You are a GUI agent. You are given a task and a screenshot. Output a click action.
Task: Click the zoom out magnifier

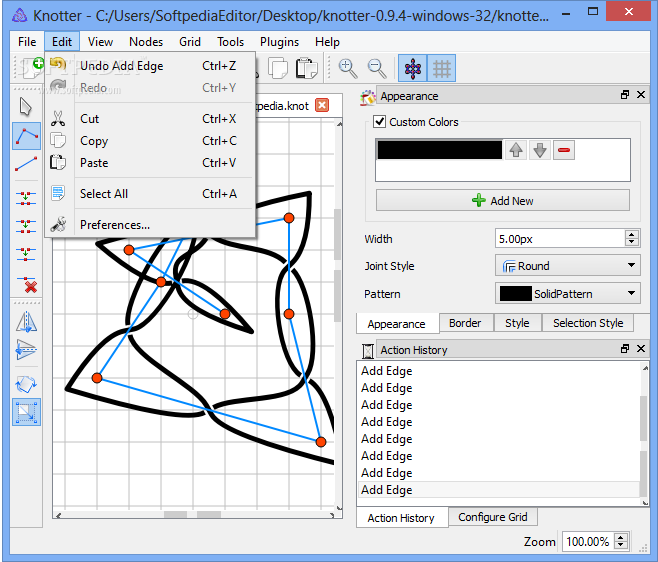point(376,68)
